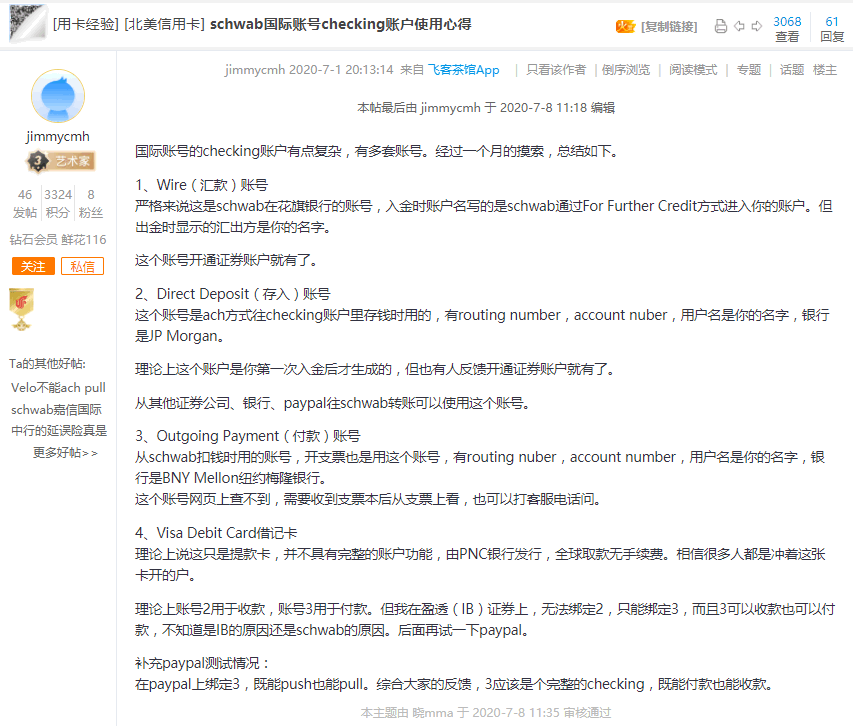The height and width of the screenshot is (726, 853).
Task: View the 3324 积分 points
Action: 58,203
